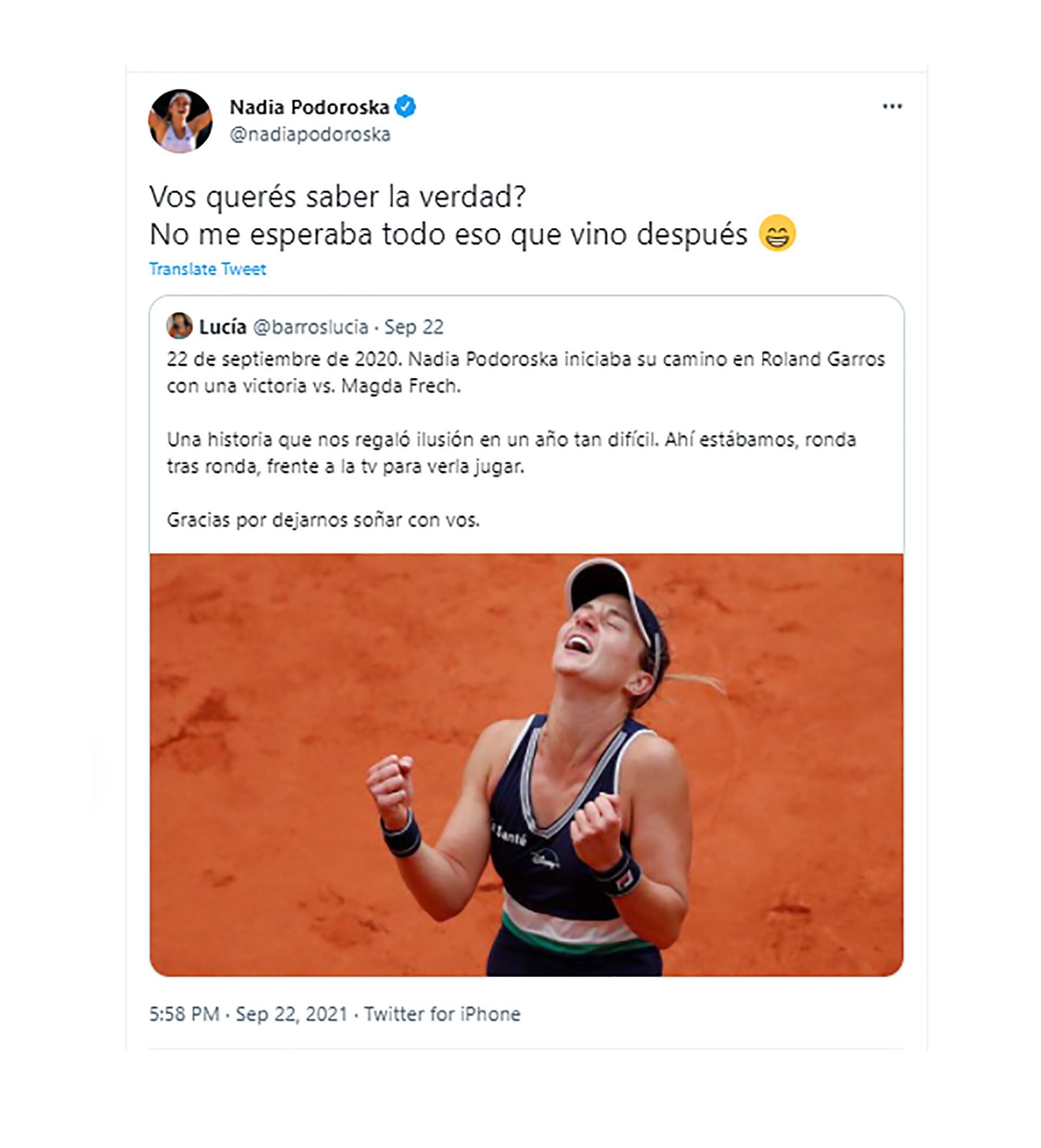Open the three-dot more options menu
Screen dimensions: 1041x1148
892,106
